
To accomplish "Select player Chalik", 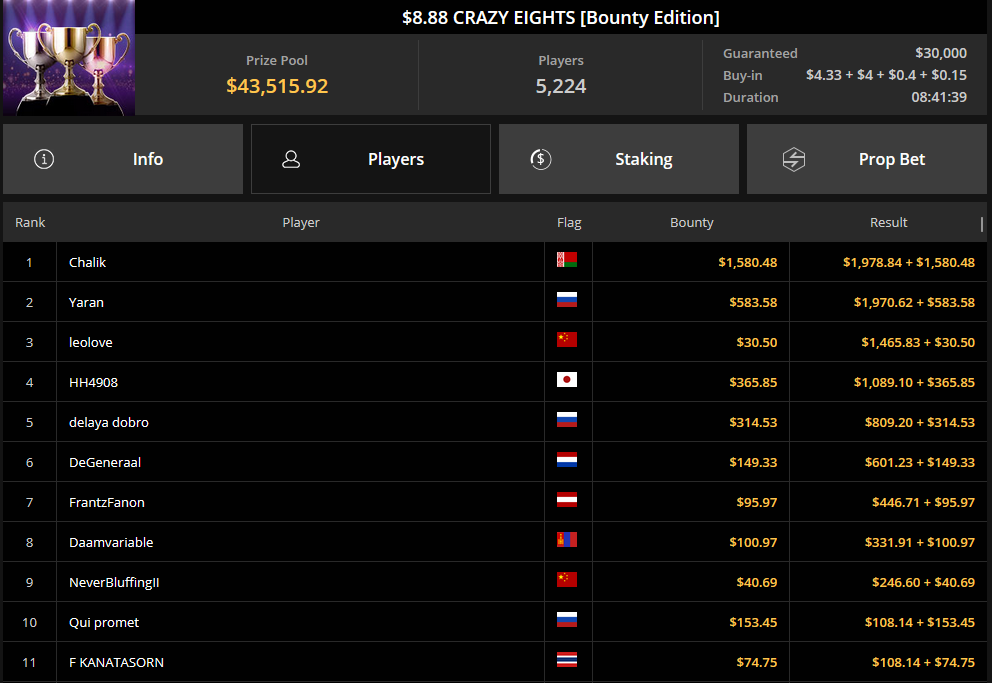I will pos(87,262).
